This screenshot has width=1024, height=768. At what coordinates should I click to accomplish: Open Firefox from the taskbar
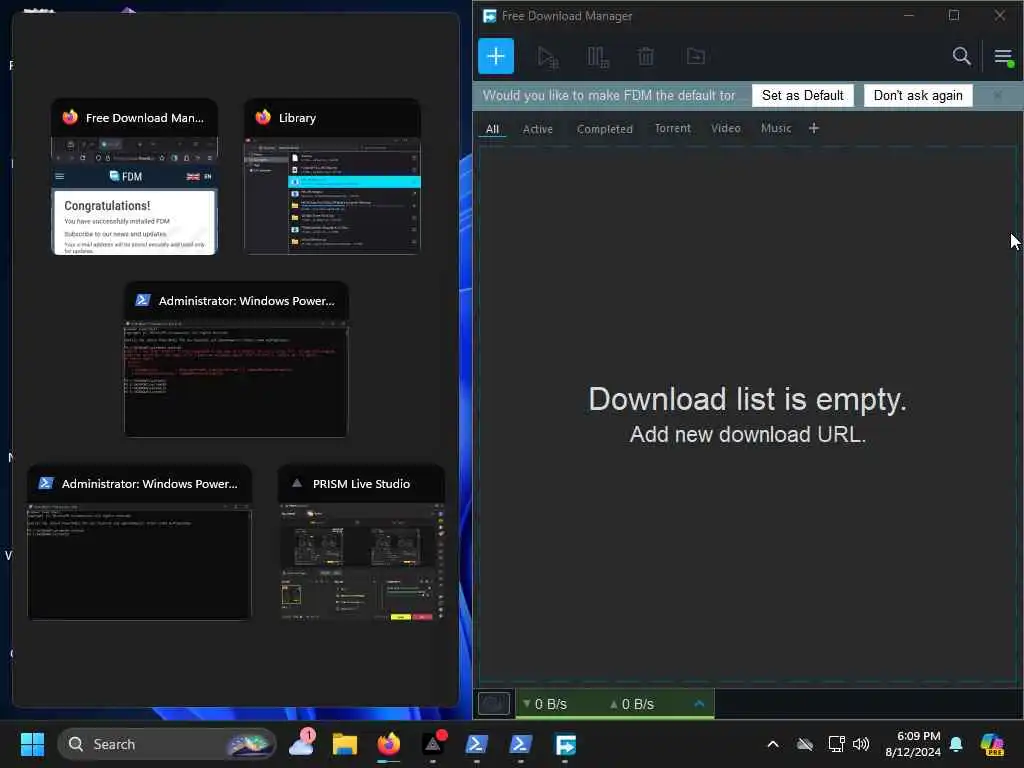pos(389,744)
